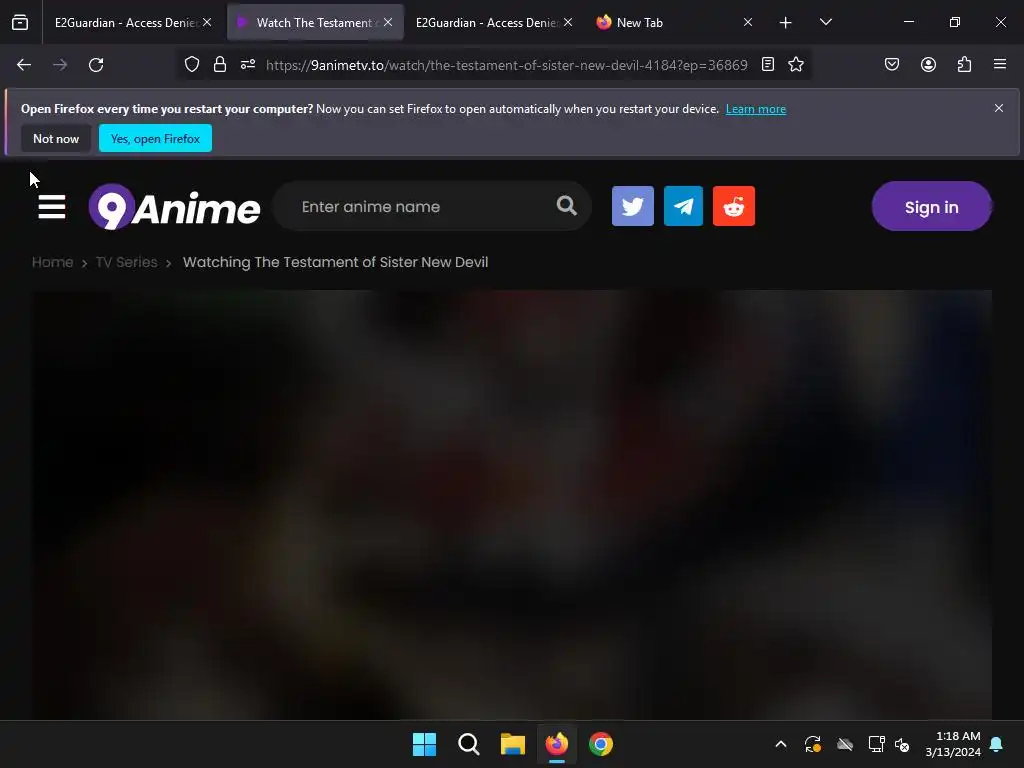Open site permissions icon in address bar
Viewport: 1024px width, 768px height.
point(248,65)
